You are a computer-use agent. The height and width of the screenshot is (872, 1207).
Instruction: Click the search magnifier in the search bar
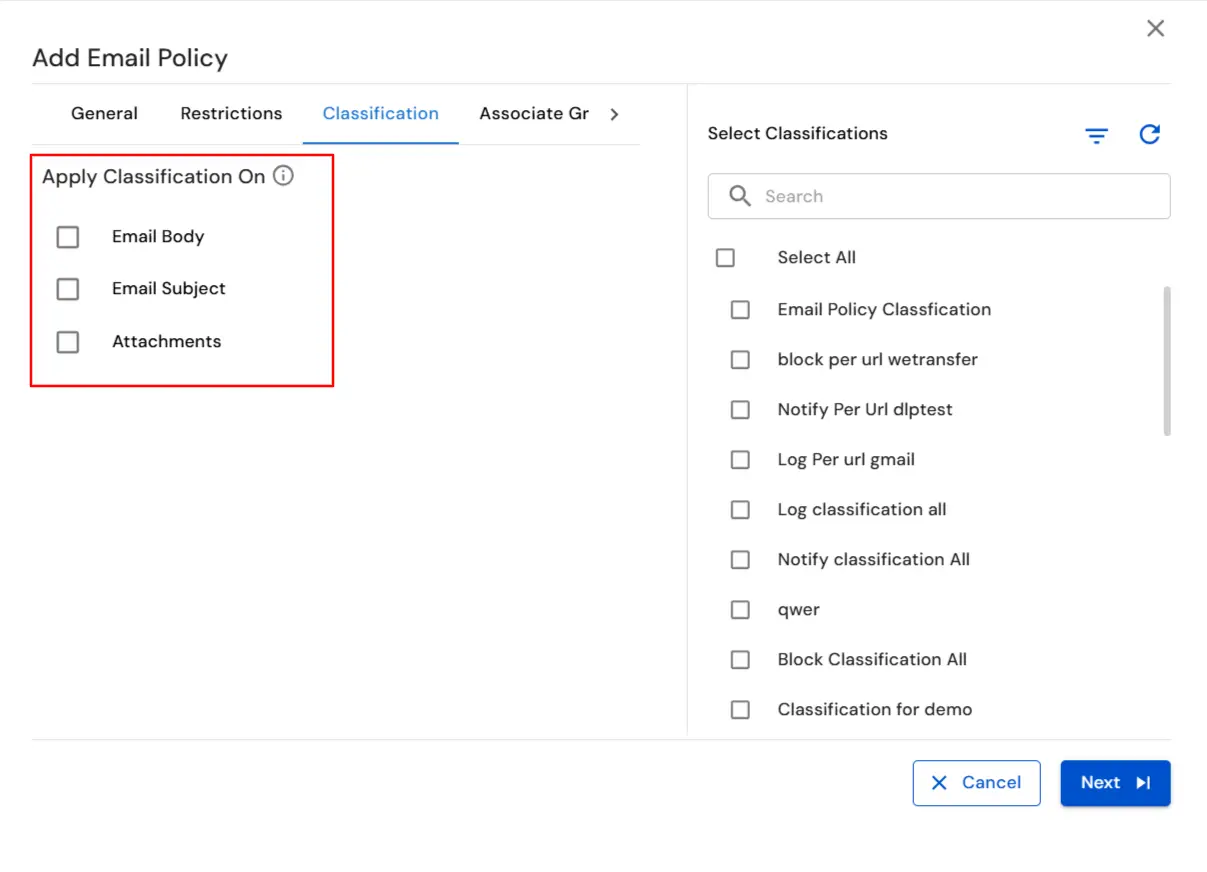click(x=740, y=196)
